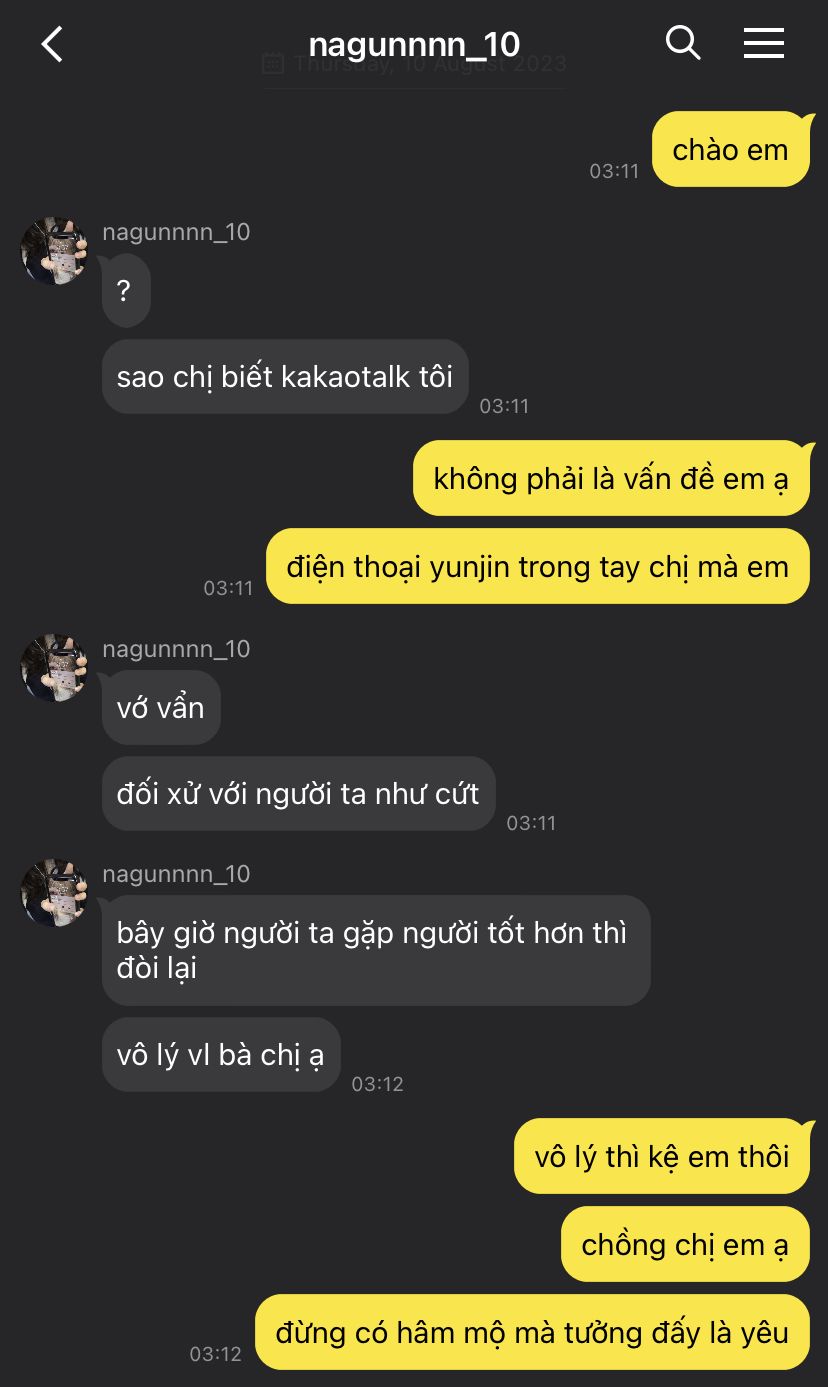Viewport: 828px width, 1387px height.
Task: Select the "điện thoại yunjin trong tay" bubble
Action: (538, 566)
